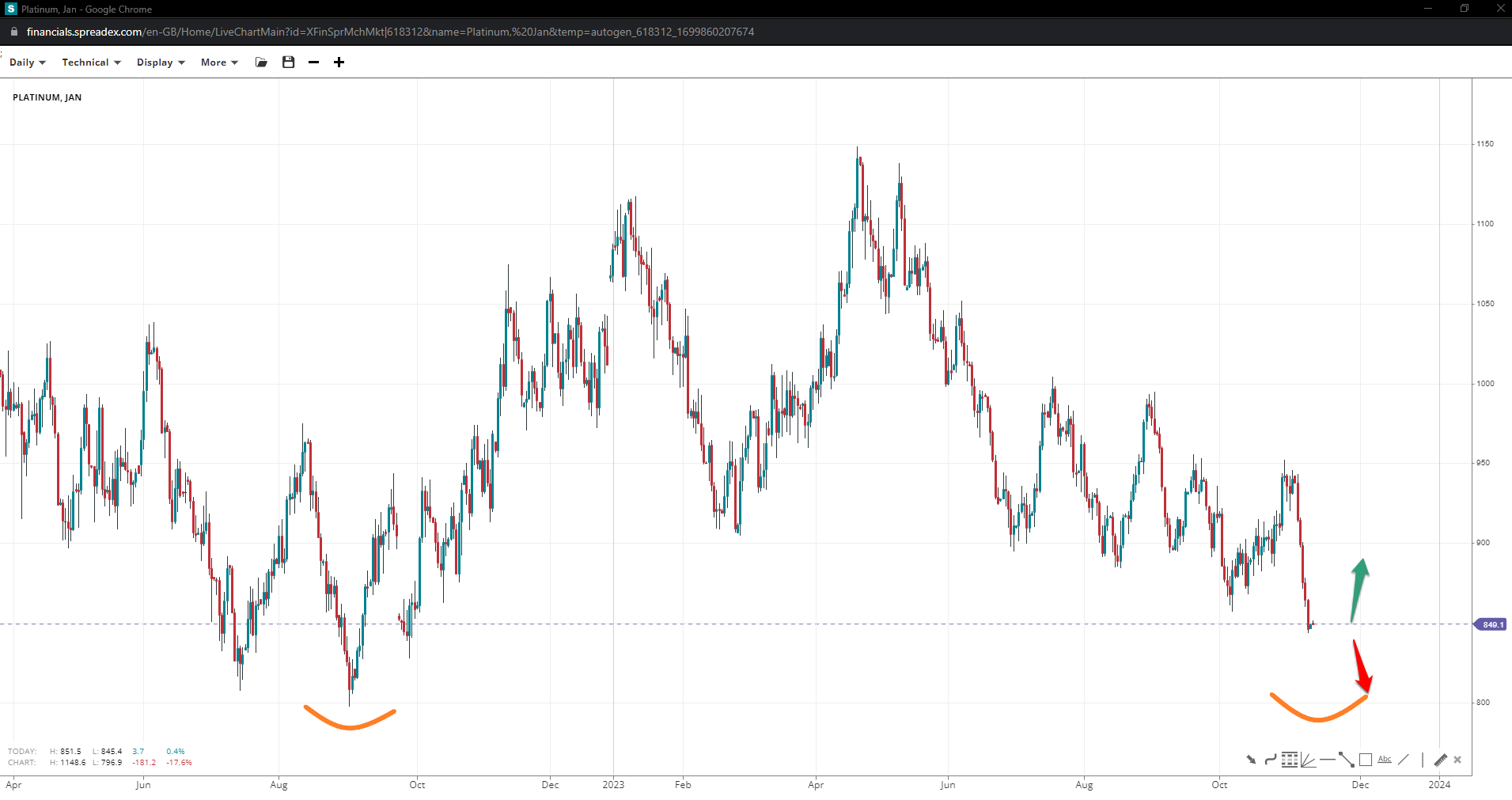Select the line segment tool with endpoints
Screen dimensions: 1512x800
tap(1346, 760)
